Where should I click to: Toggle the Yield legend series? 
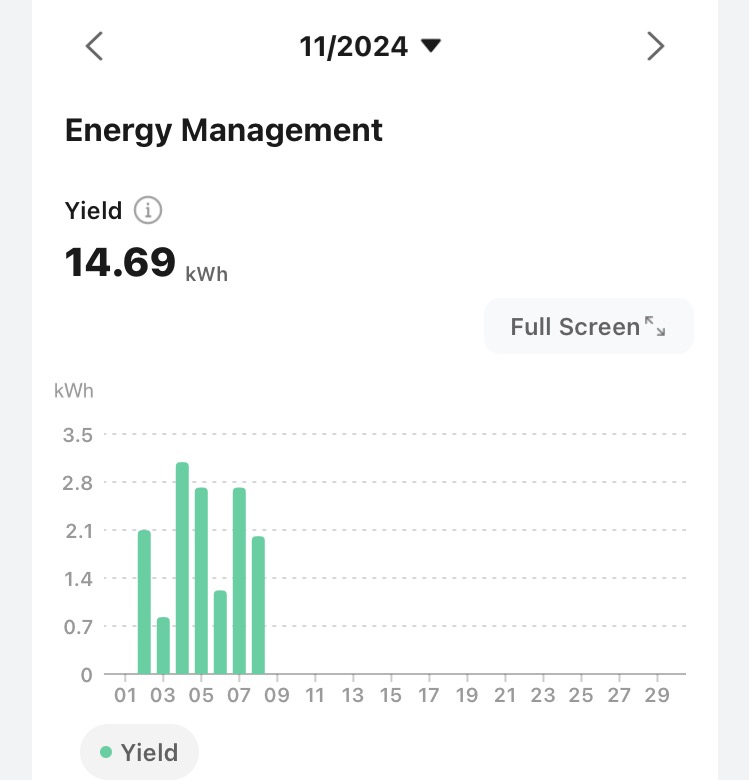140,752
